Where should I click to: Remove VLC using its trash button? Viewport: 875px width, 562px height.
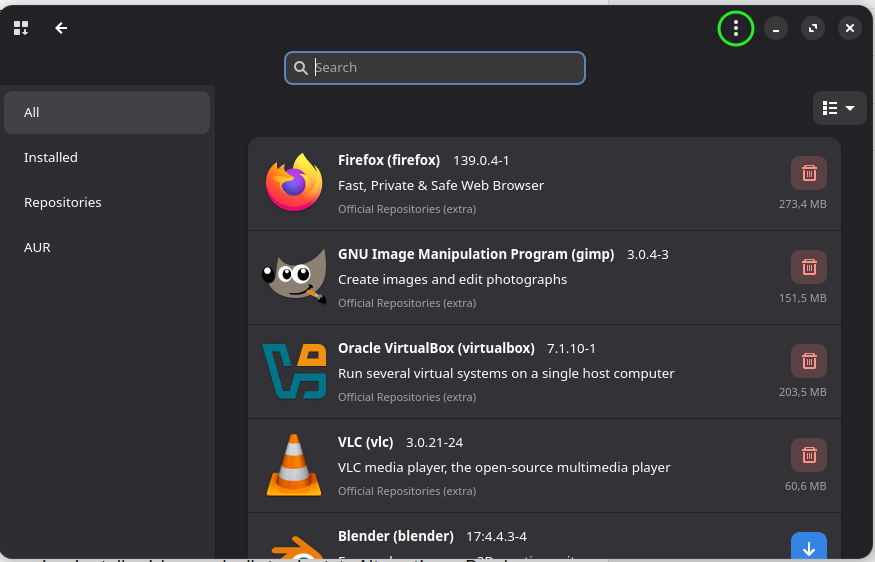pyautogui.click(x=809, y=455)
